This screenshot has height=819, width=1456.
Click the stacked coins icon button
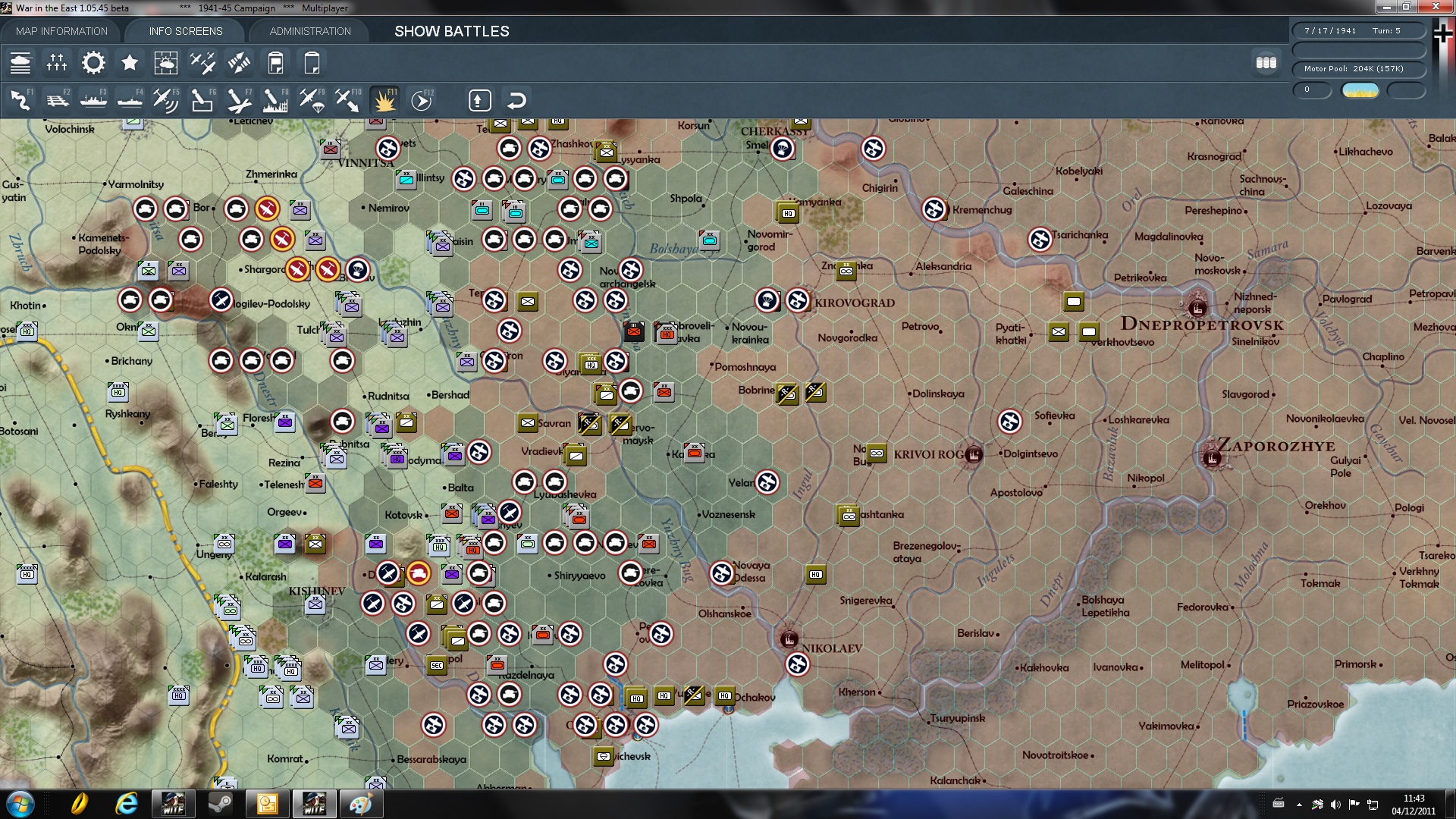1266,63
